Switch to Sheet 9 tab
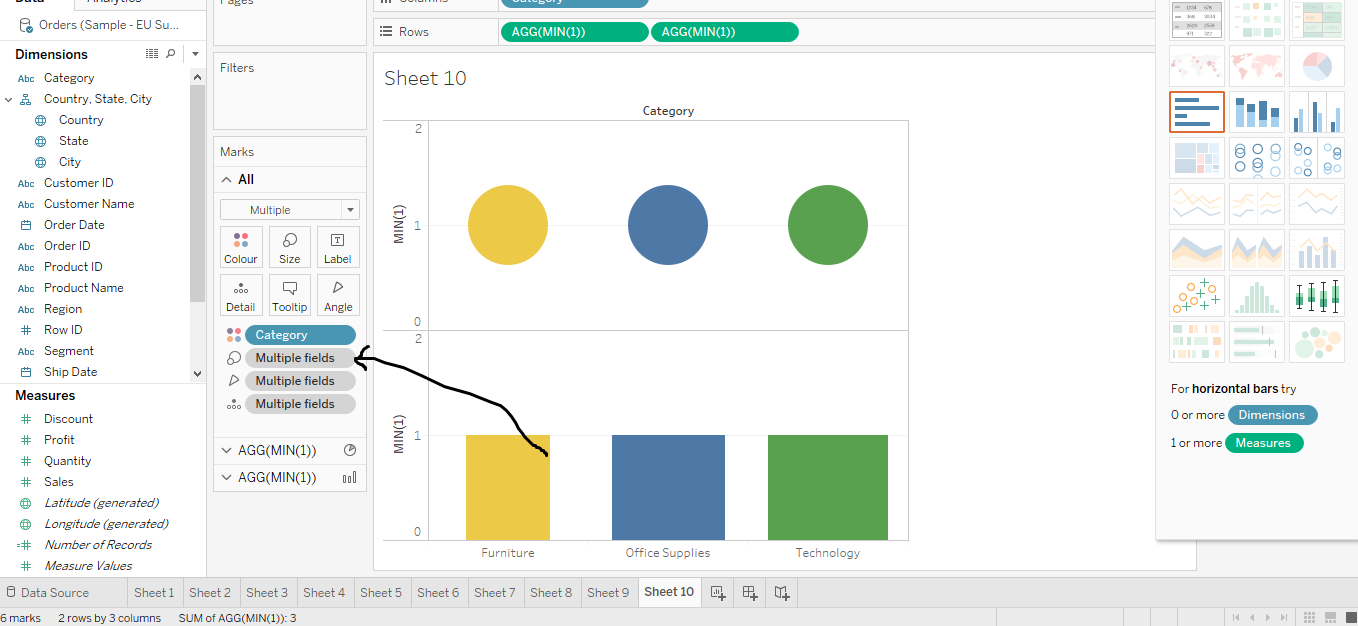The width and height of the screenshot is (1358, 626). coord(608,592)
